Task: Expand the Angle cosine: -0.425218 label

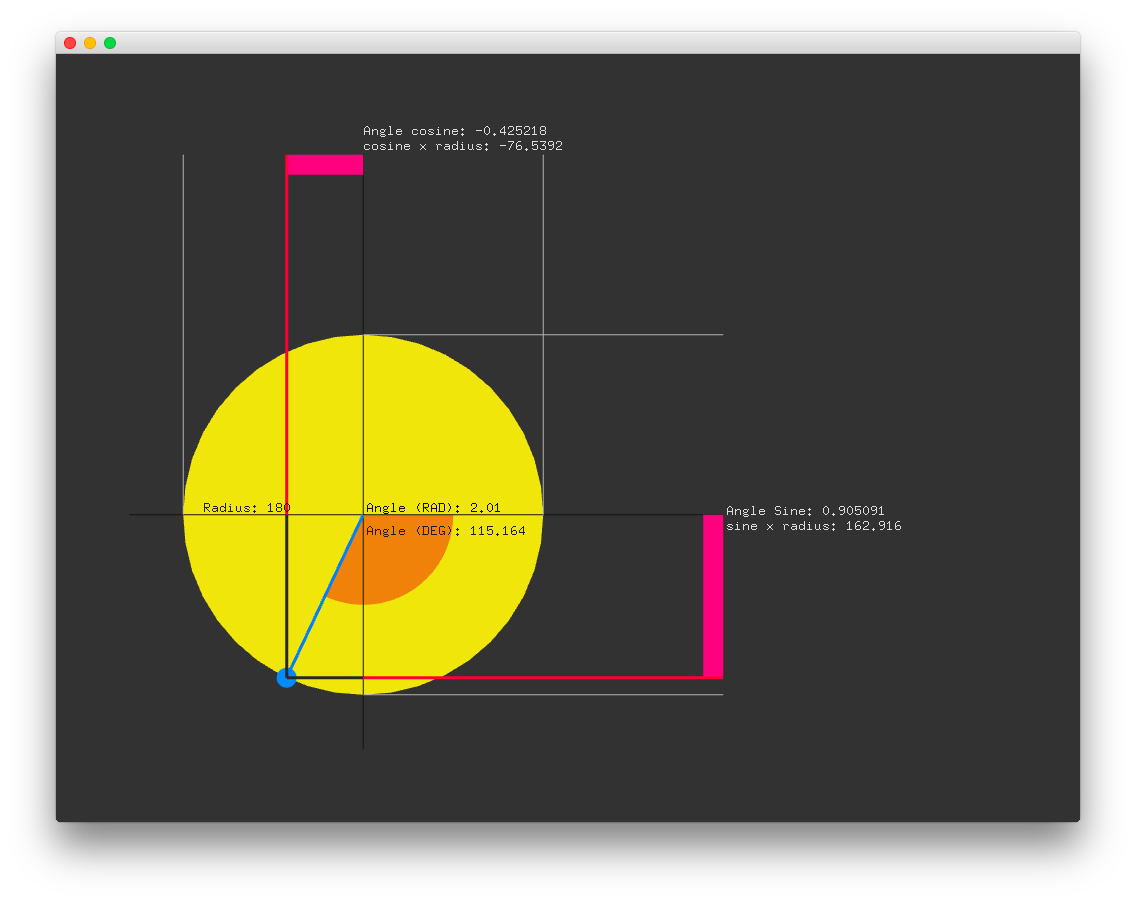Action: click(456, 130)
